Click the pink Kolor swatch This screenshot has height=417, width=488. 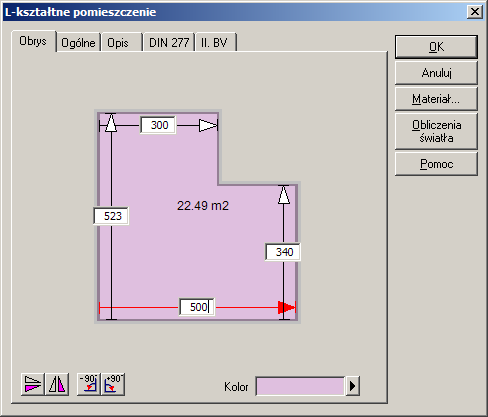click(x=300, y=386)
